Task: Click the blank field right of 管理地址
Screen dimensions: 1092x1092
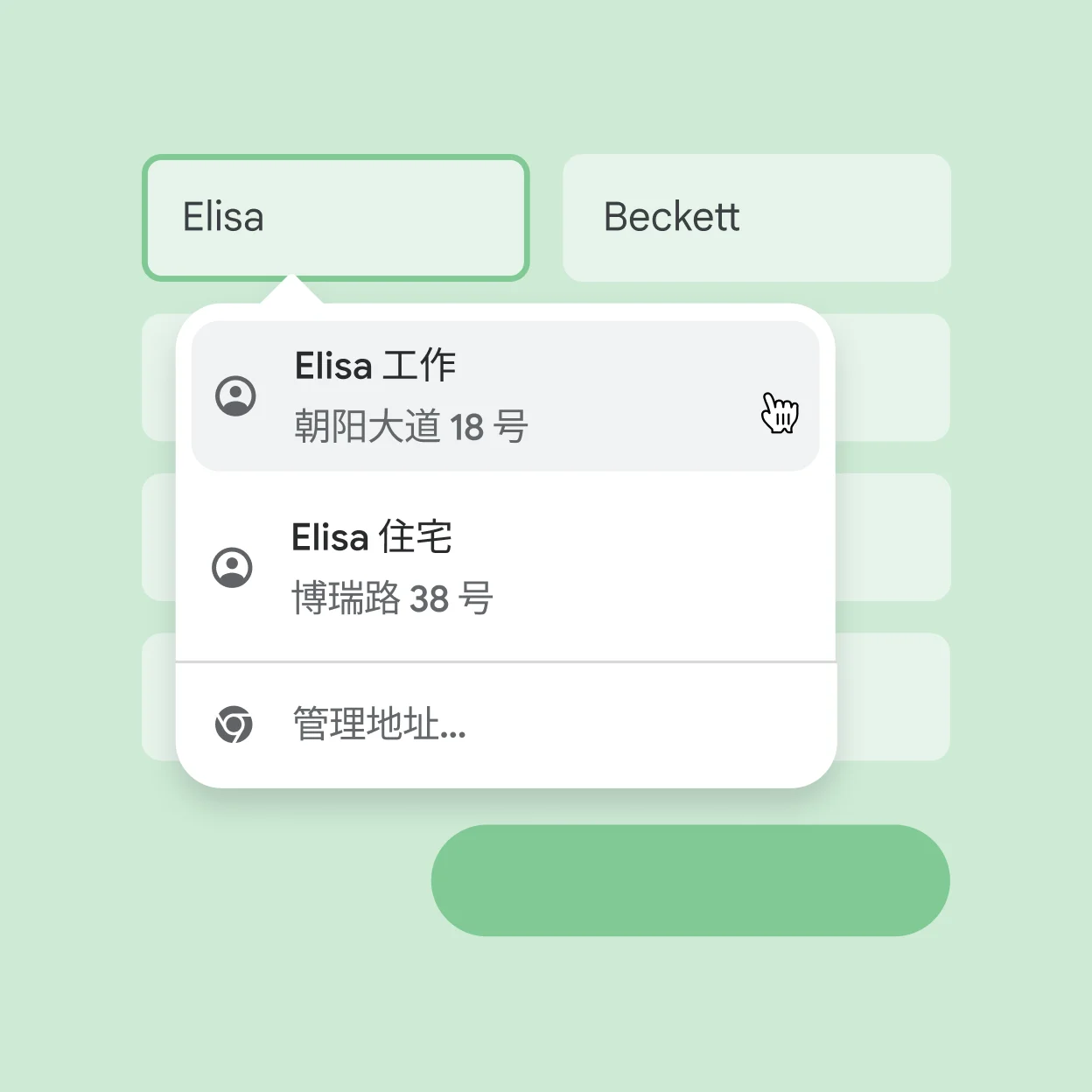Action: tap(892, 696)
